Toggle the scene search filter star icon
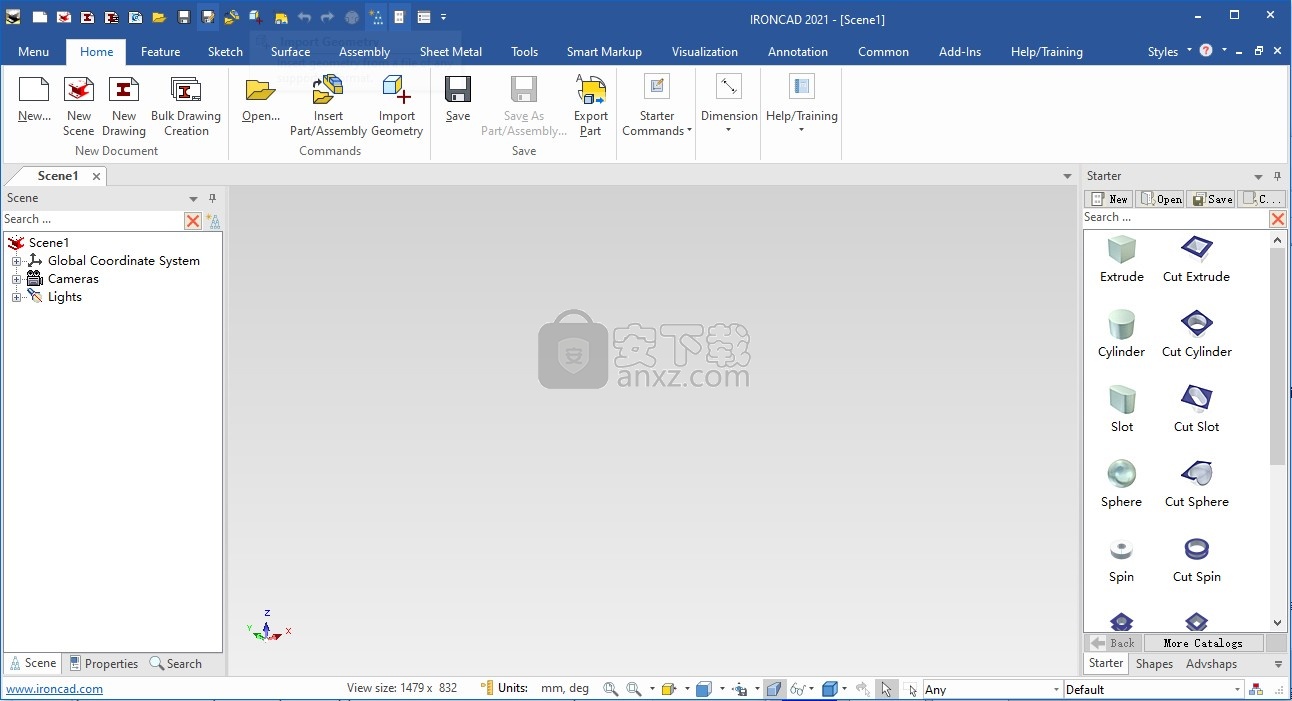 [x=213, y=220]
